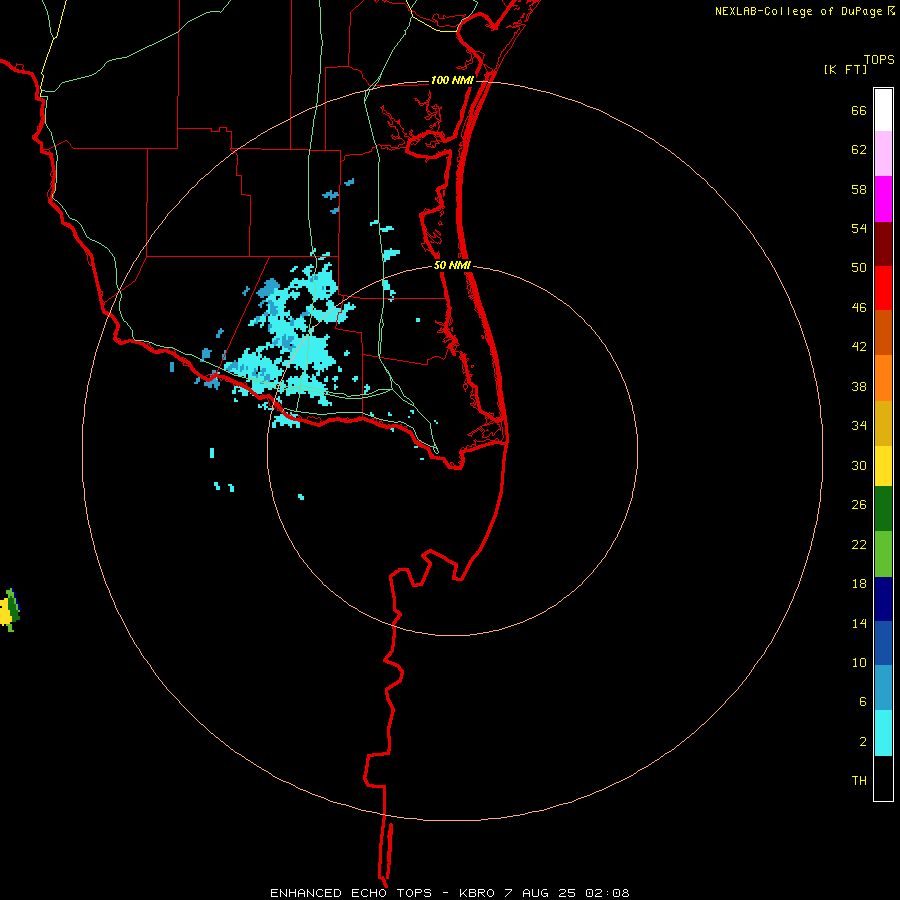Click the 66 legend value label
Viewport: 900px width, 900px height.
[859, 110]
